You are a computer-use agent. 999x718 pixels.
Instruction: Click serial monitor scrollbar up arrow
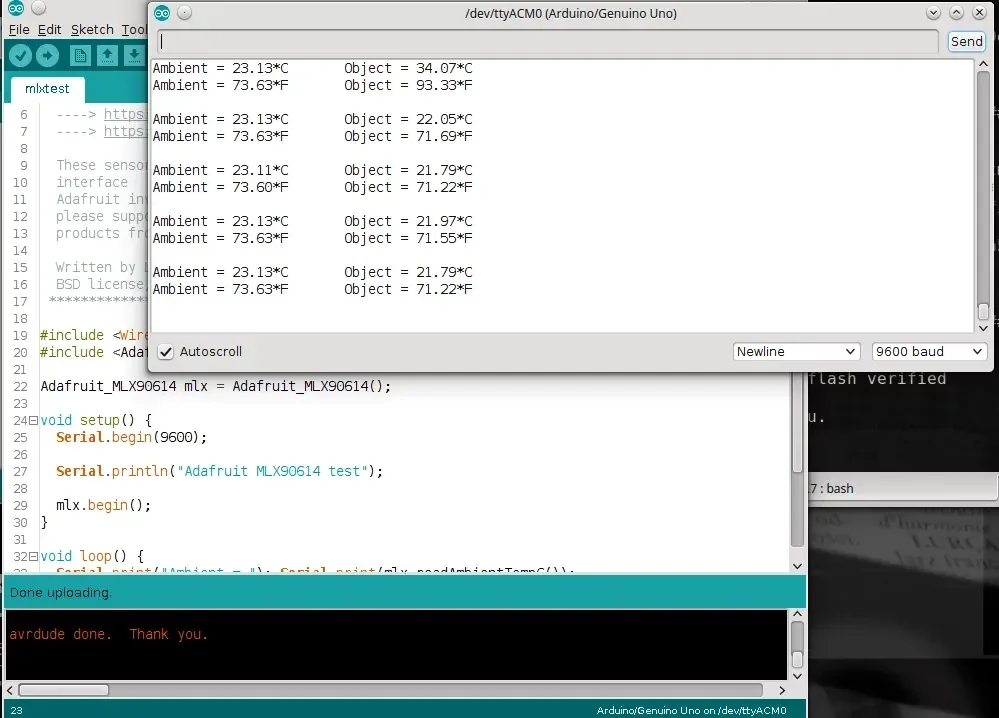pos(983,64)
